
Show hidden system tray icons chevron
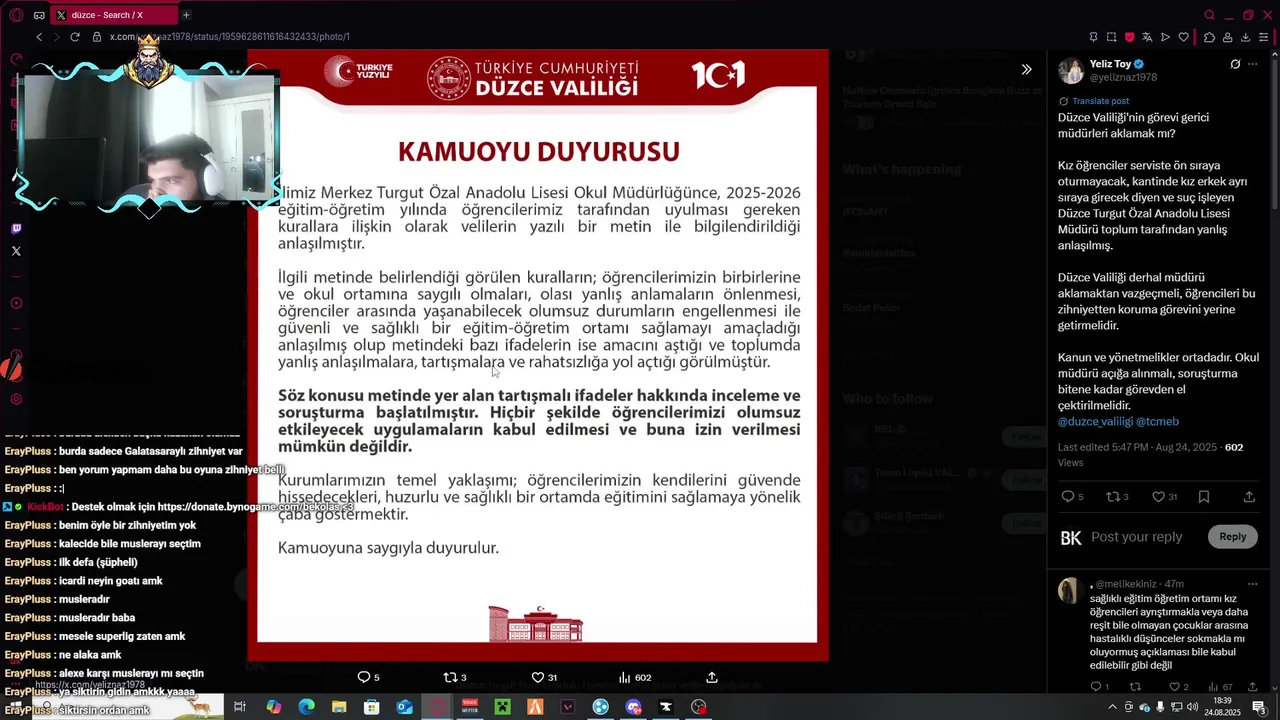click(1112, 707)
